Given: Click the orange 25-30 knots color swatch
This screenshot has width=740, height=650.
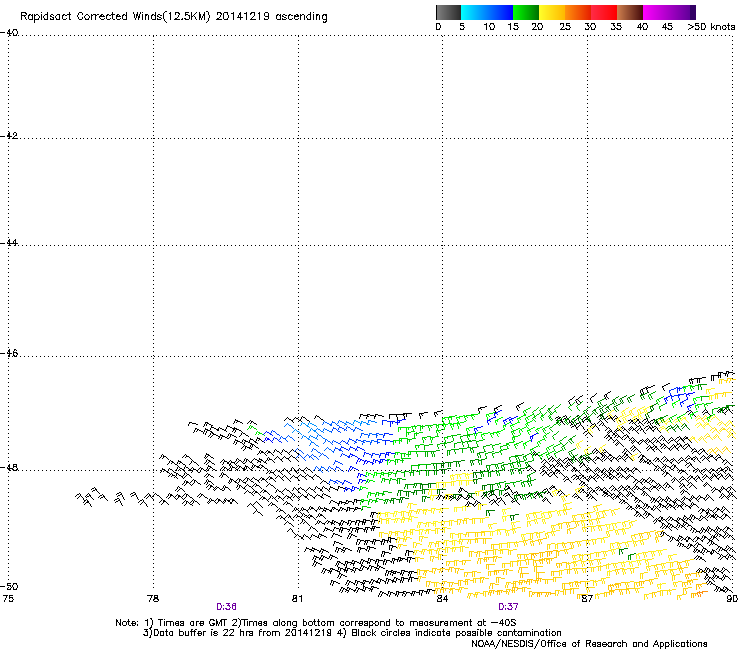Looking at the screenshot, I should [578, 12].
